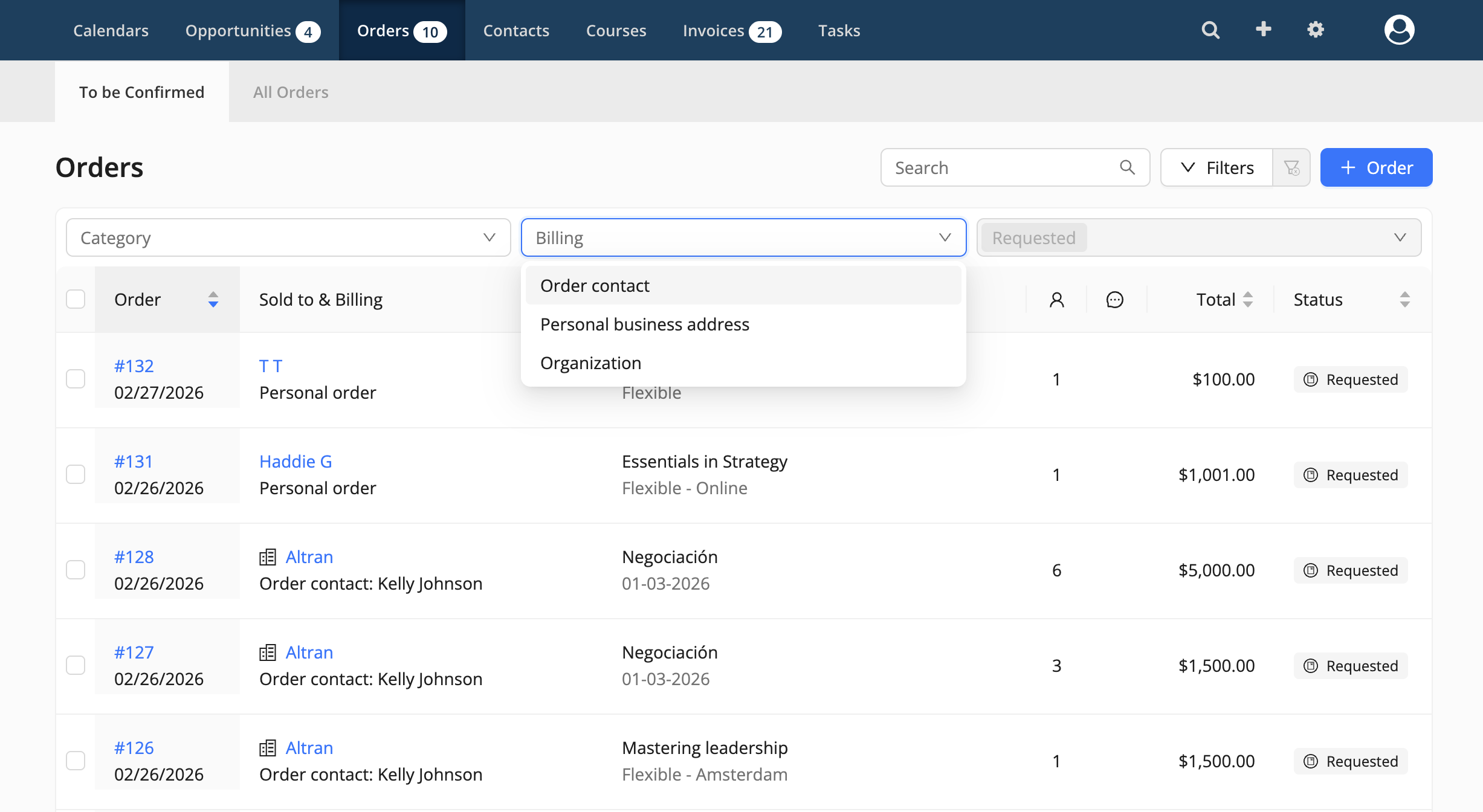Open order #131 link

coord(134,462)
